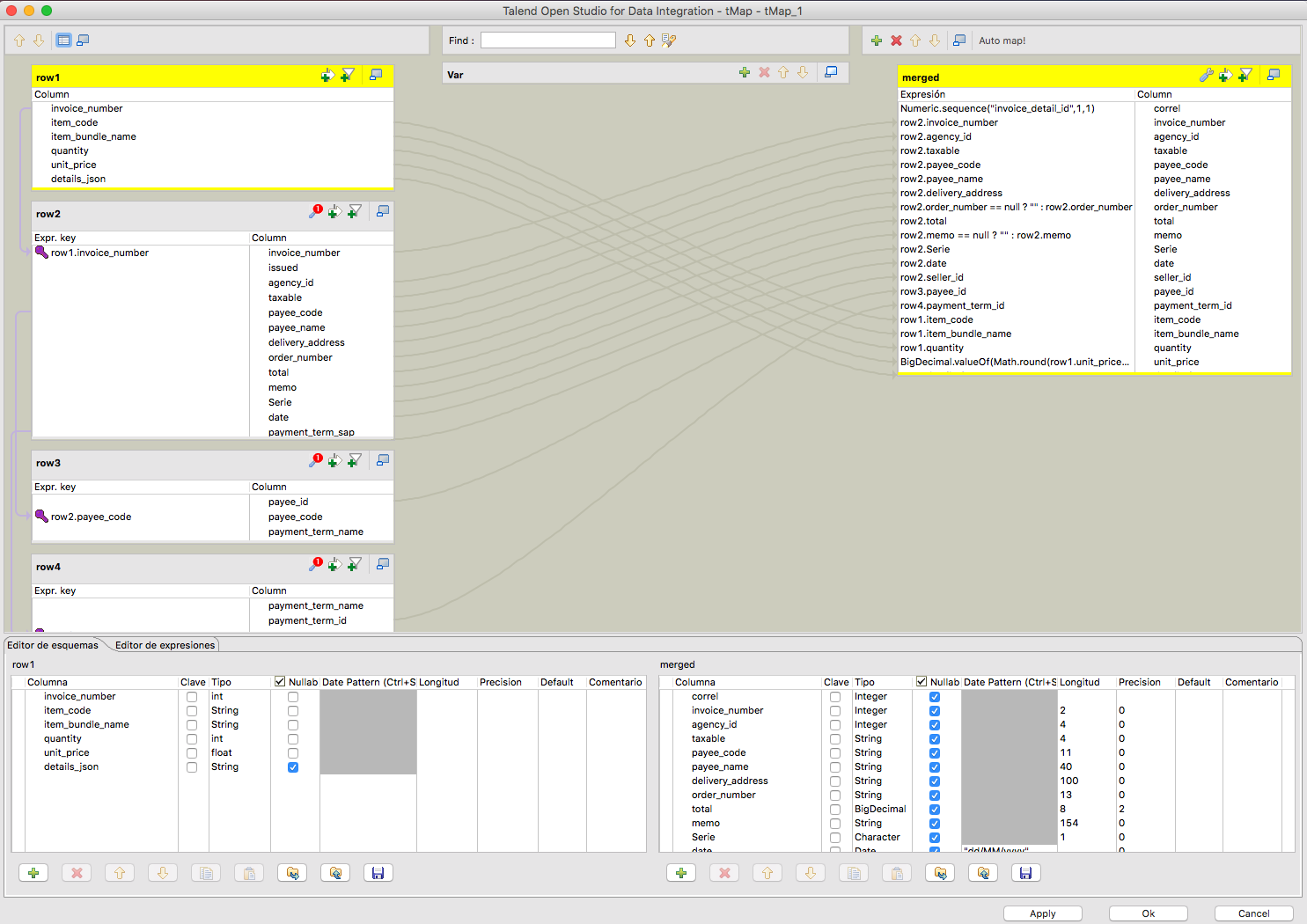This screenshot has width=1307, height=924.
Task: Select row2.payee_code expression key in row3
Action: point(91,517)
